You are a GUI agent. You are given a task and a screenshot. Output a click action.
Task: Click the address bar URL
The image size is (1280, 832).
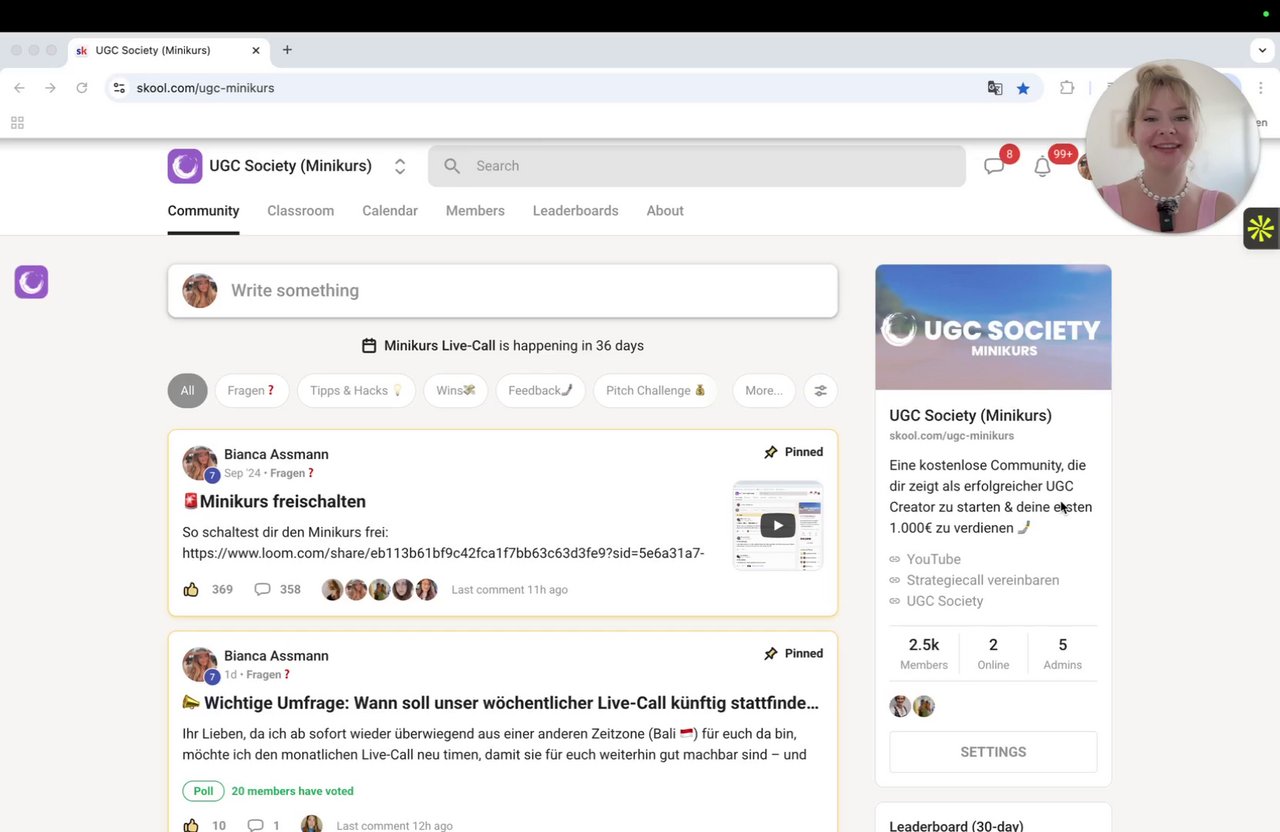pyautogui.click(x=205, y=88)
